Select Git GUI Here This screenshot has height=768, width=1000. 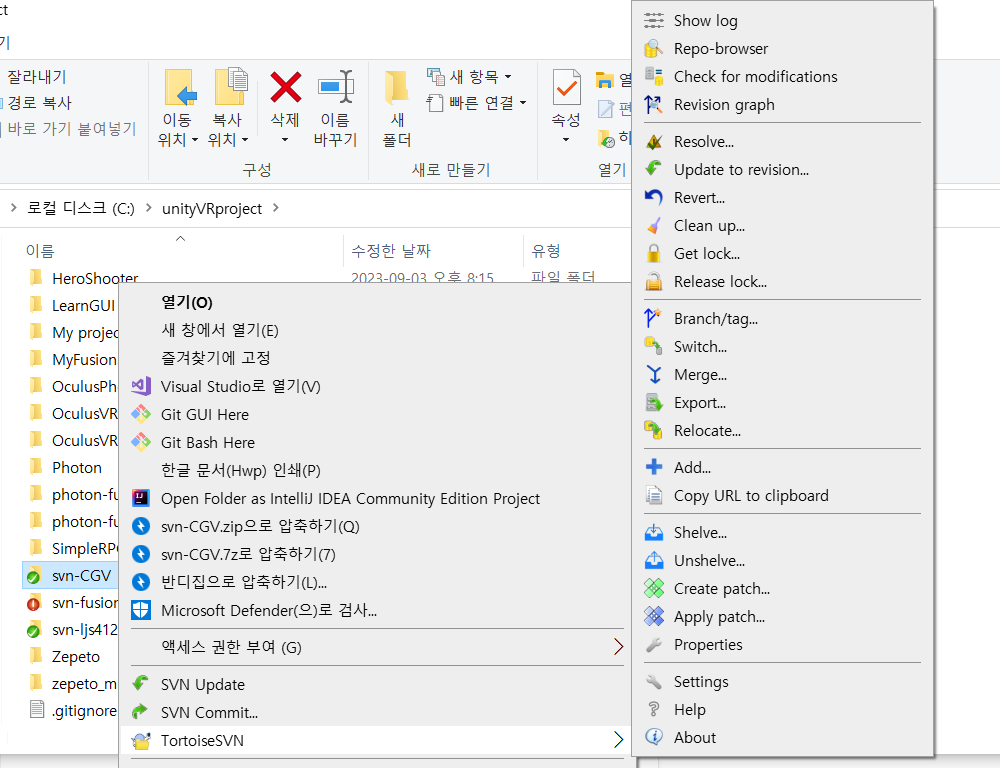click(205, 415)
